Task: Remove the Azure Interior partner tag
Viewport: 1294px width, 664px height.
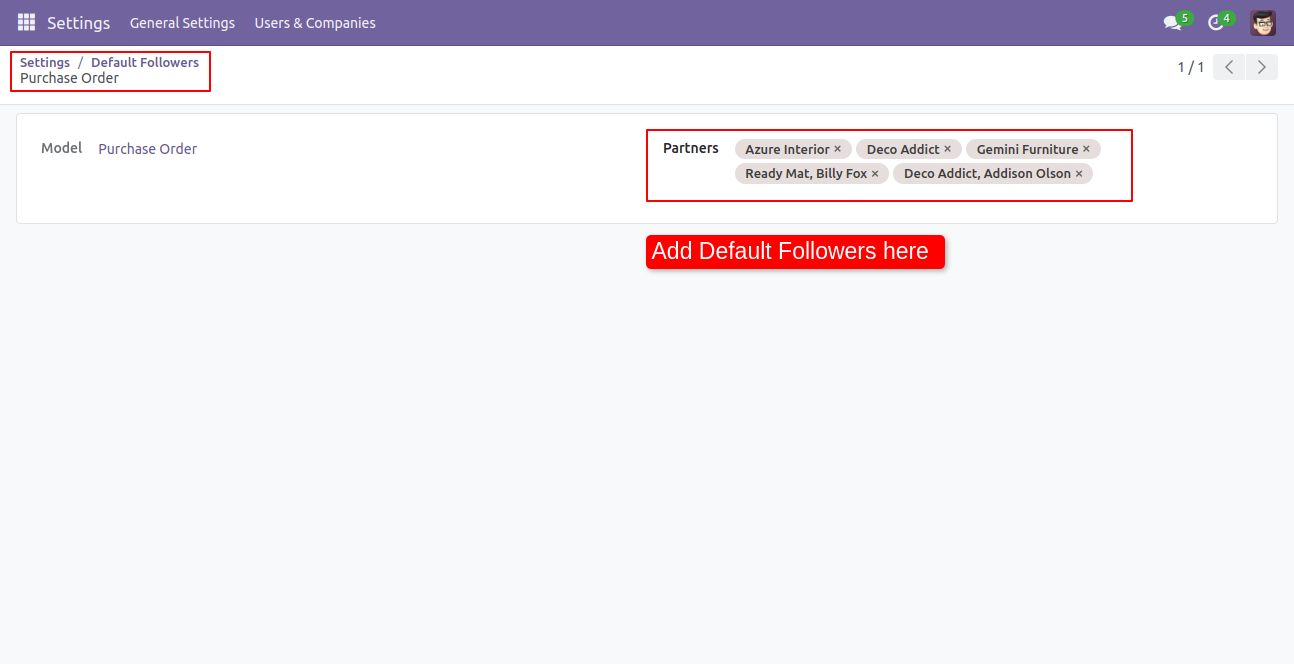Action: (838, 149)
